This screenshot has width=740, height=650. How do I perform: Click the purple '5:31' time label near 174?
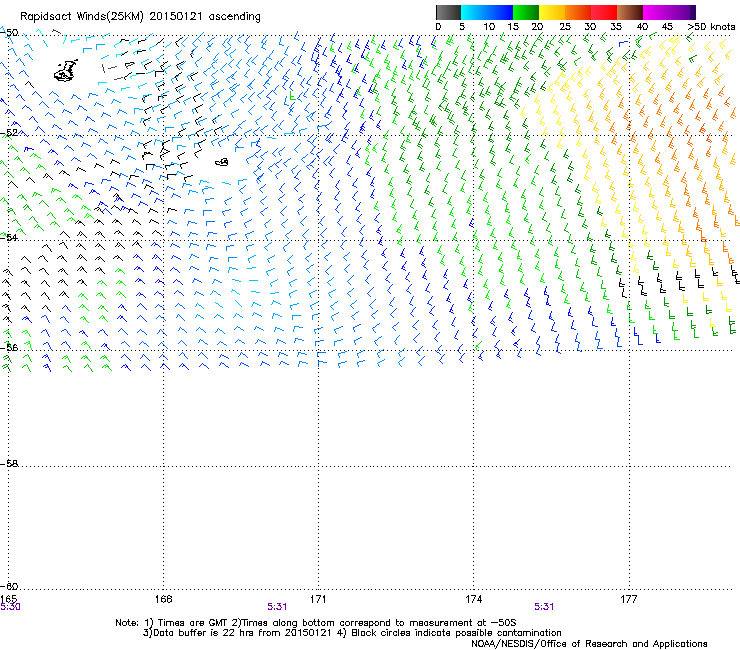tap(544, 607)
